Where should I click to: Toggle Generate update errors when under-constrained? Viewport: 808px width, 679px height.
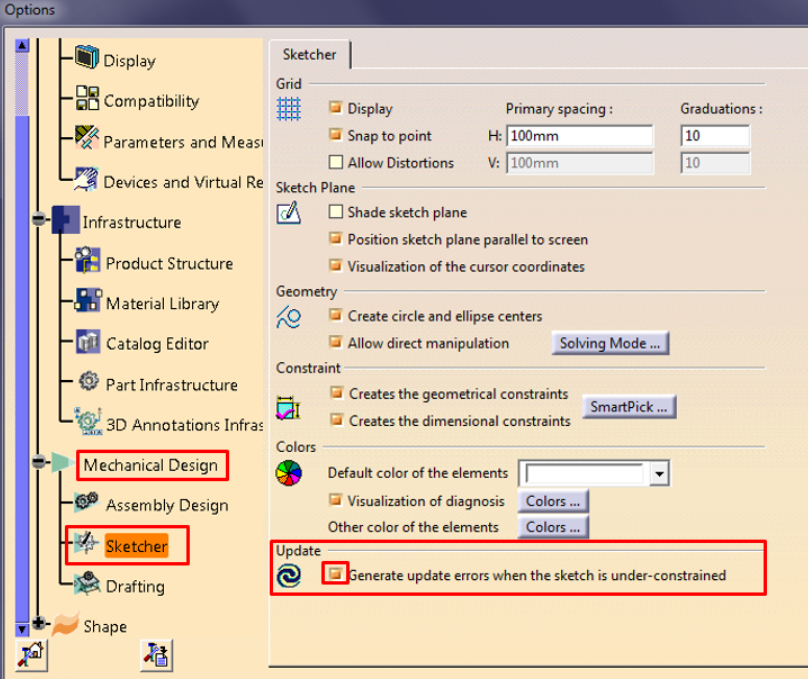pyautogui.click(x=336, y=575)
